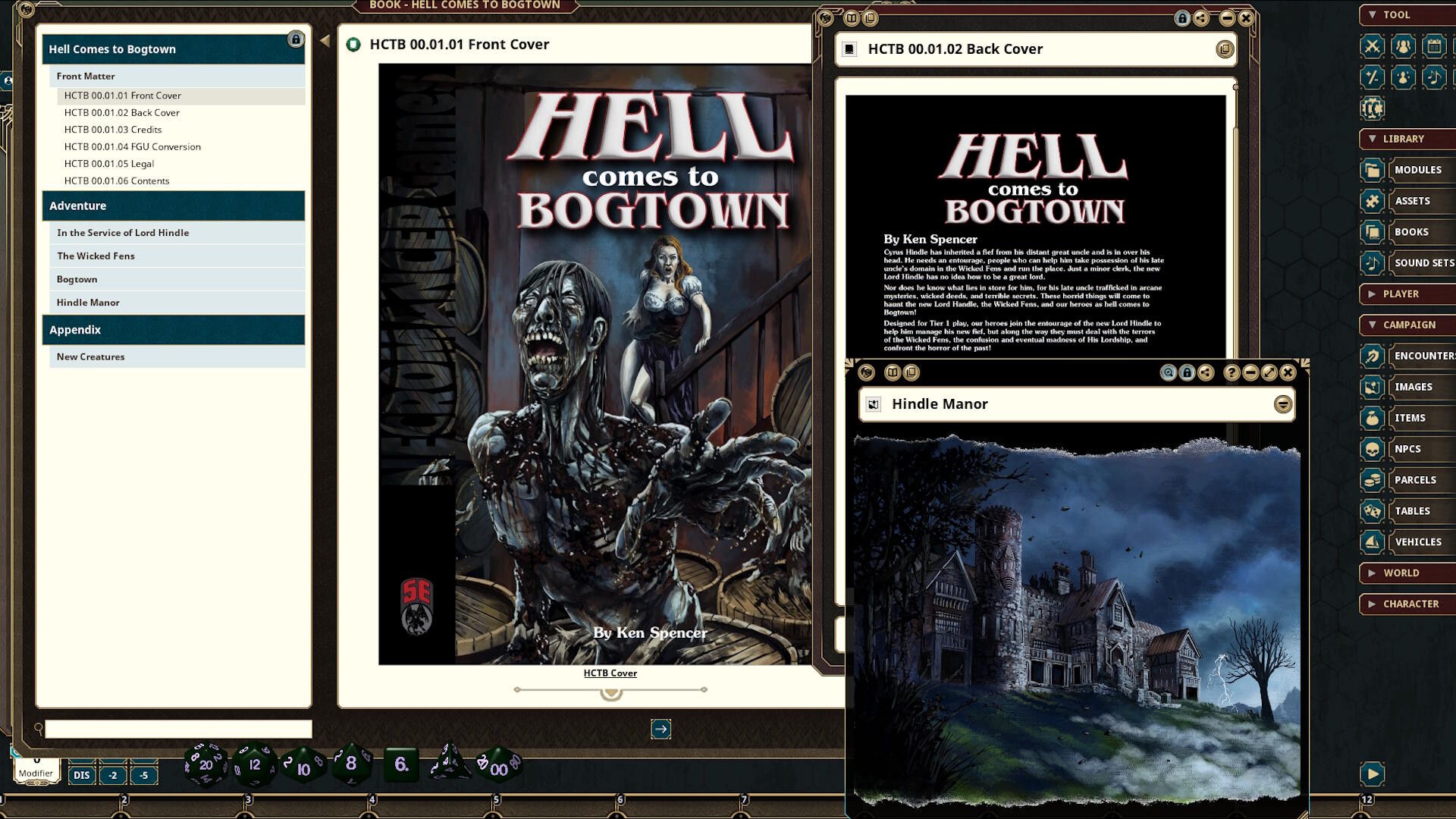Screen dimensions: 1456x819
Task: Open the Modifiers plus-minus tool icon
Action: click(x=1372, y=77)
